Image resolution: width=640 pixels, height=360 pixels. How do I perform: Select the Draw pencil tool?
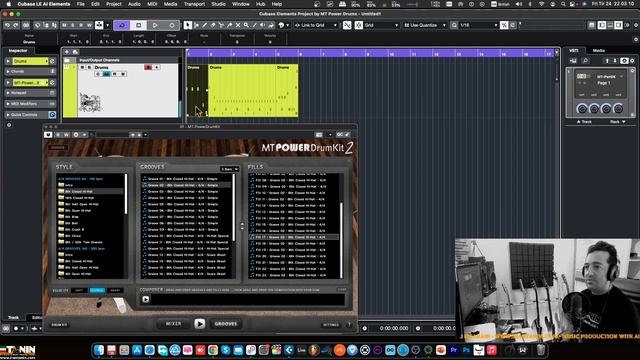[204, 25]
